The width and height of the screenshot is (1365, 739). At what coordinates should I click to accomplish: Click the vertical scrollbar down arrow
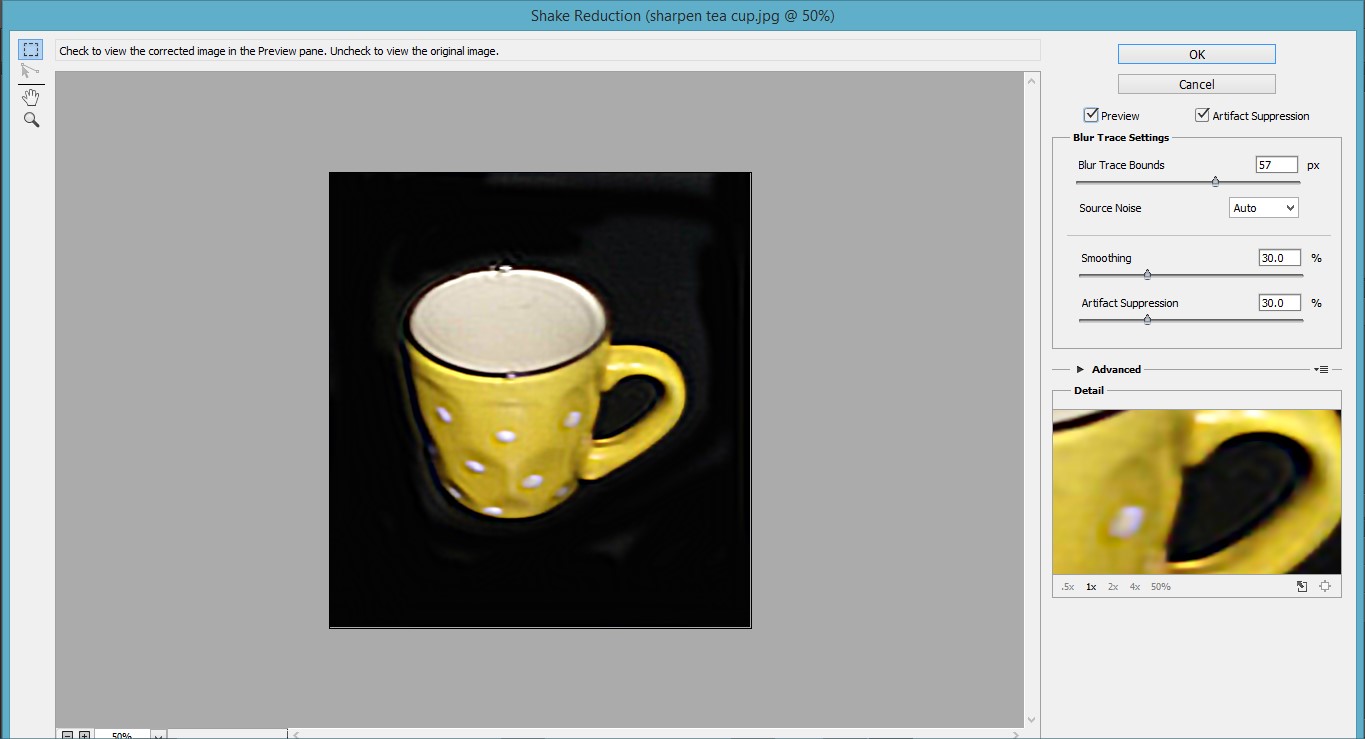1032,719
